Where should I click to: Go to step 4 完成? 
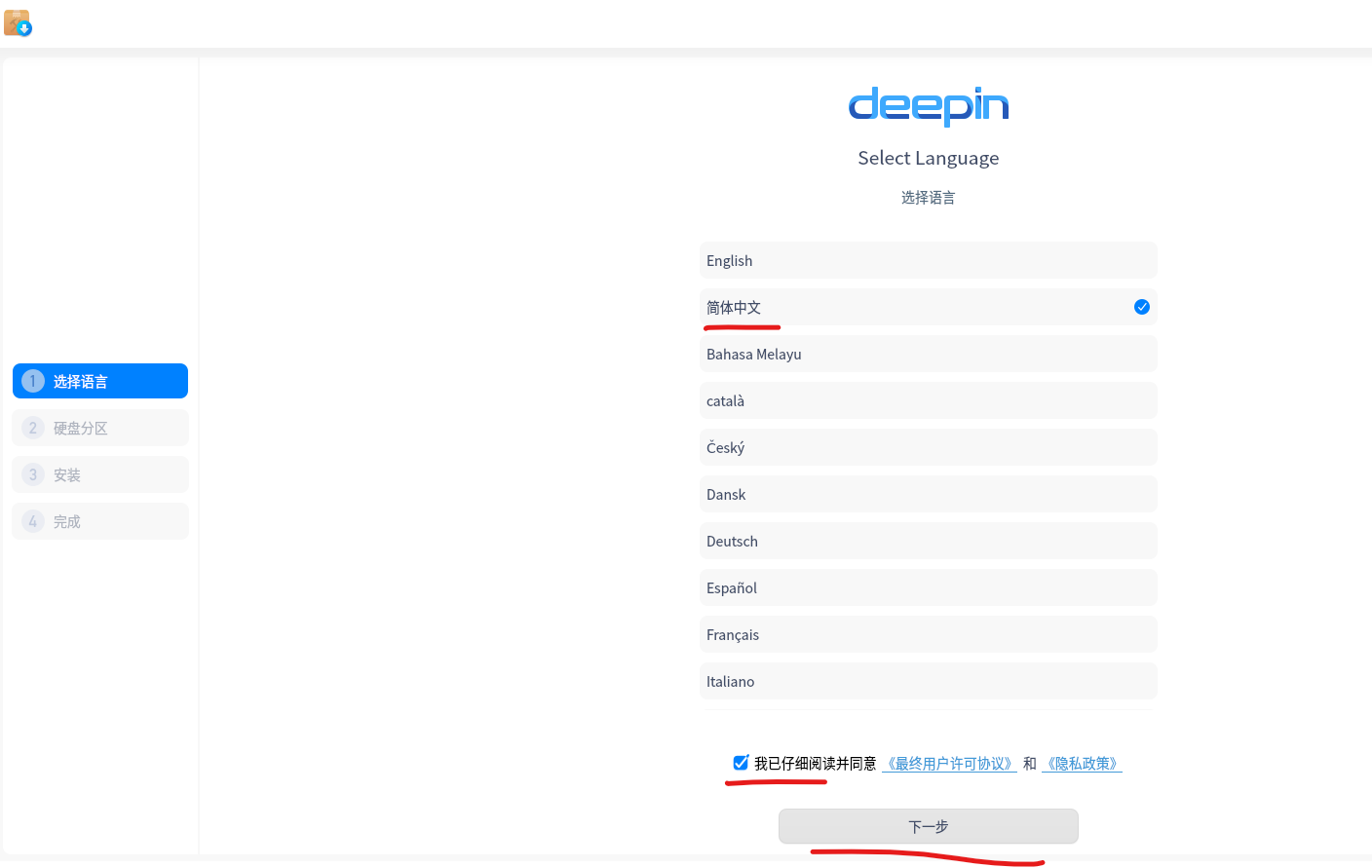[x=100, y=521]
